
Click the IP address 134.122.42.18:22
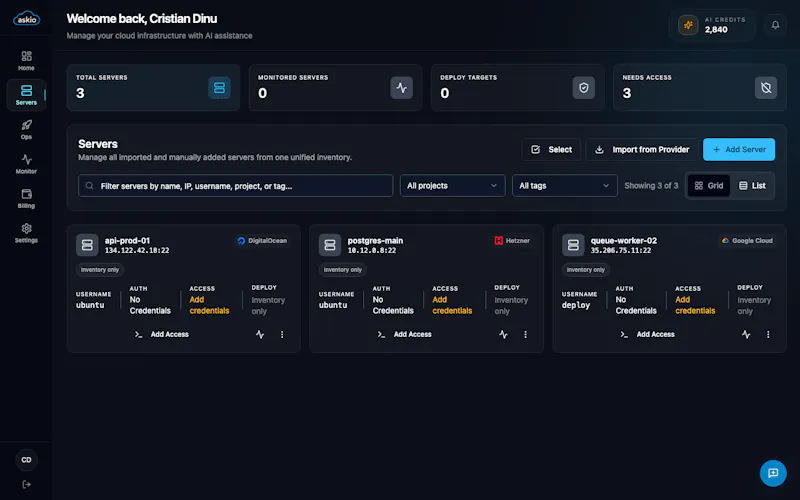pyautogui.click(x=137, y=251)
